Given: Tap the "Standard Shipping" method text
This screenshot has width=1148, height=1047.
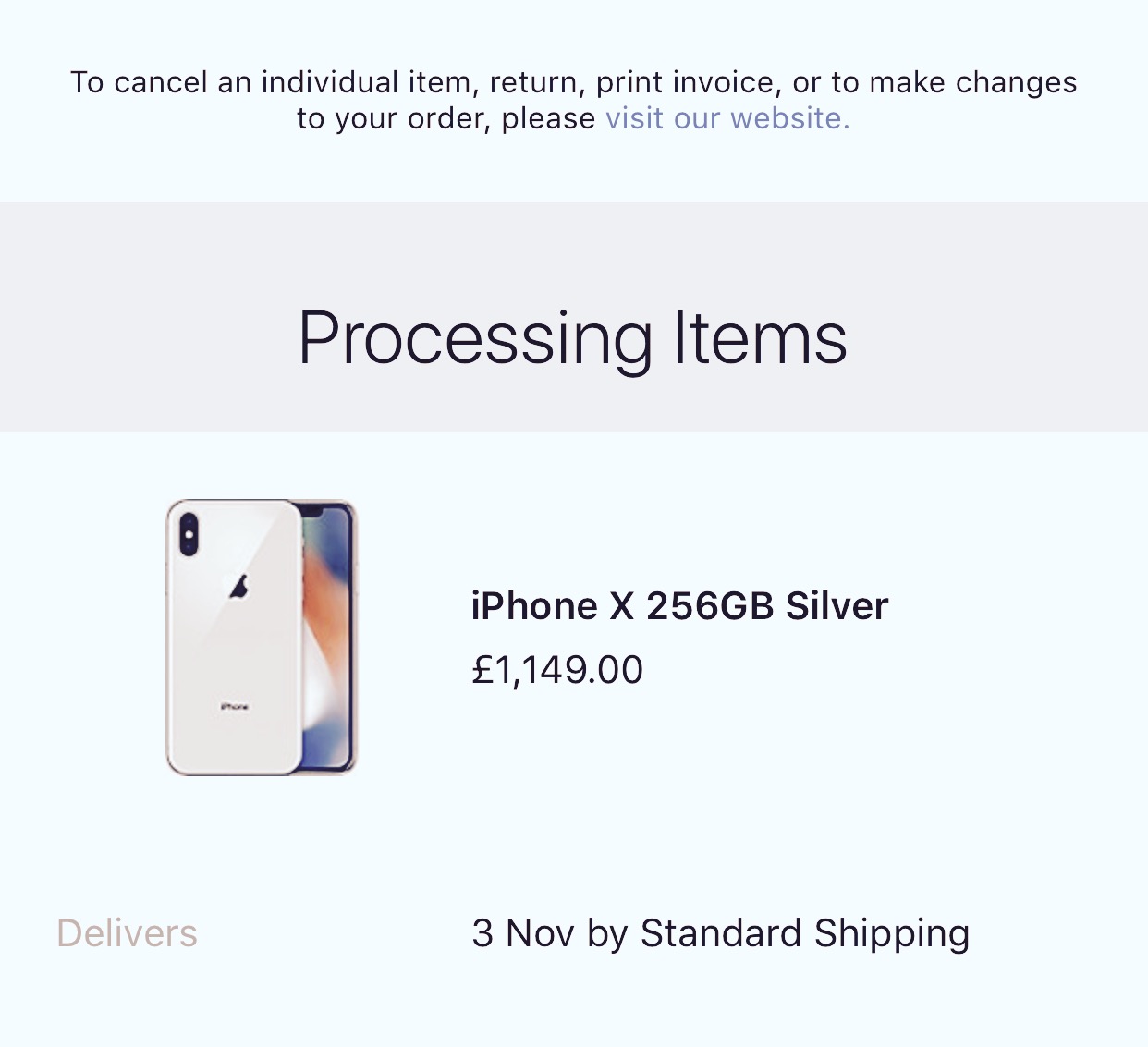Looking at the screenshot, I should coord(805,934).
